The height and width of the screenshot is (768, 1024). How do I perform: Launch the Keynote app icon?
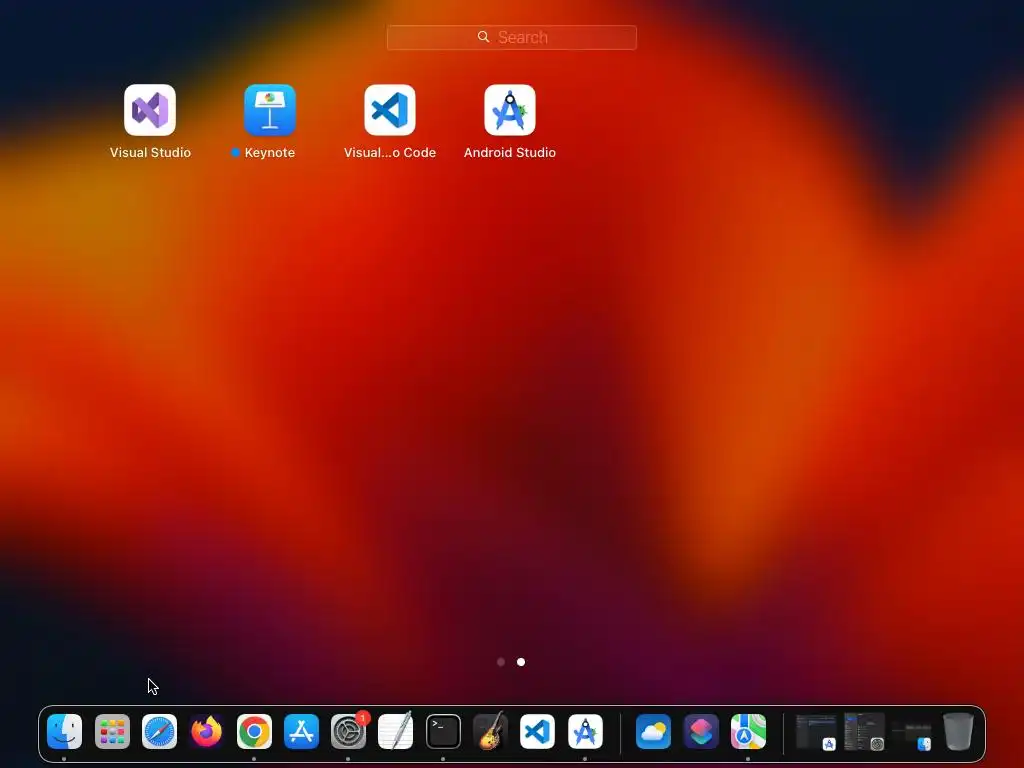click(270, 110)
